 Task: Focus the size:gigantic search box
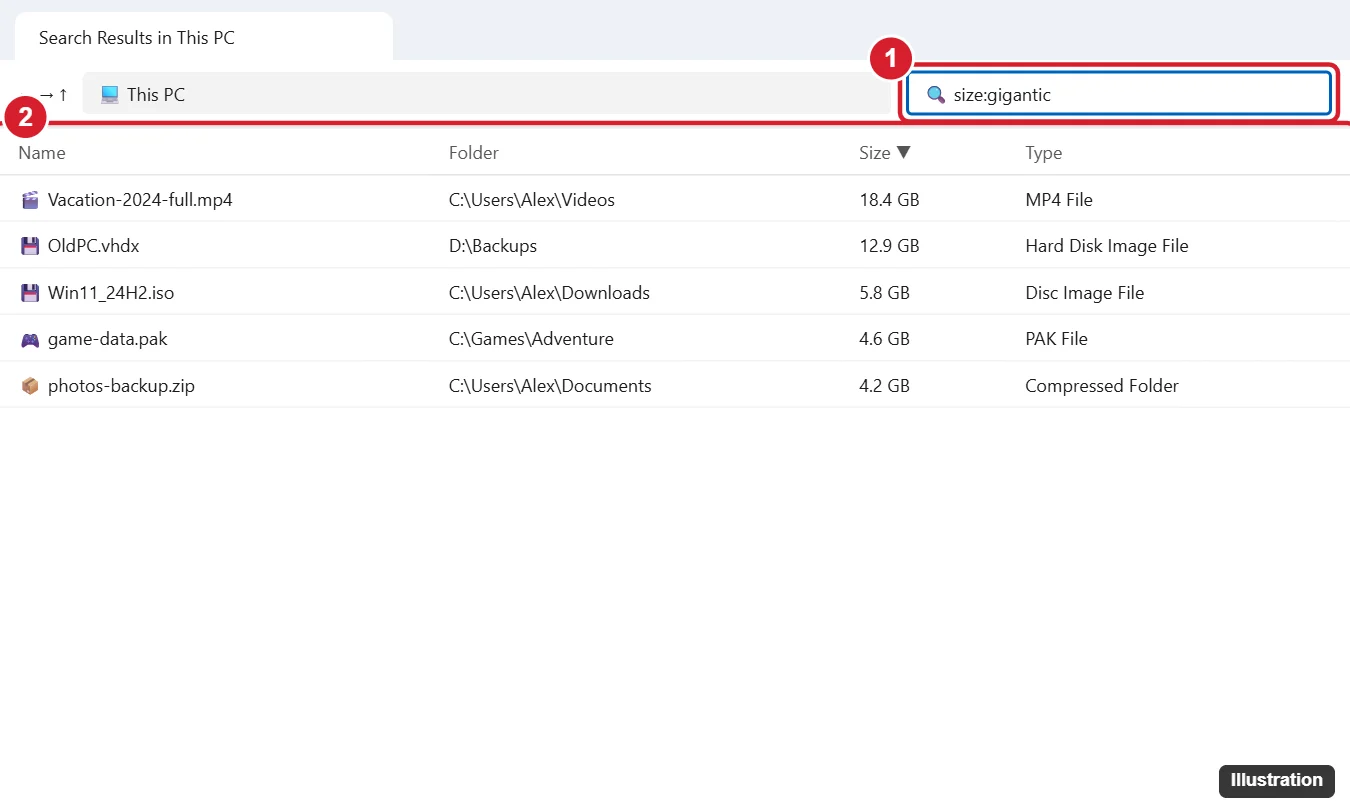[x=1119, y=95]
